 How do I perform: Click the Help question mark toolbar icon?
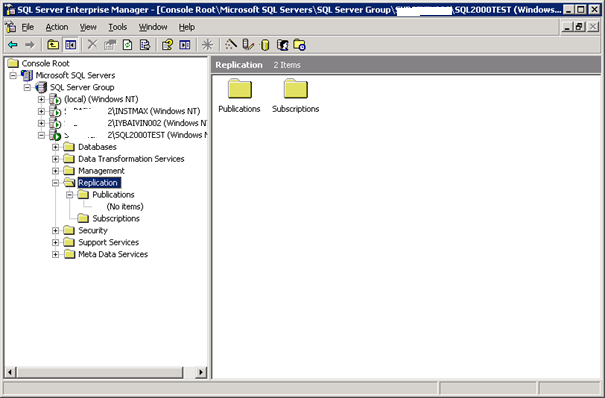pyautogui.click(x=167, y=45)
